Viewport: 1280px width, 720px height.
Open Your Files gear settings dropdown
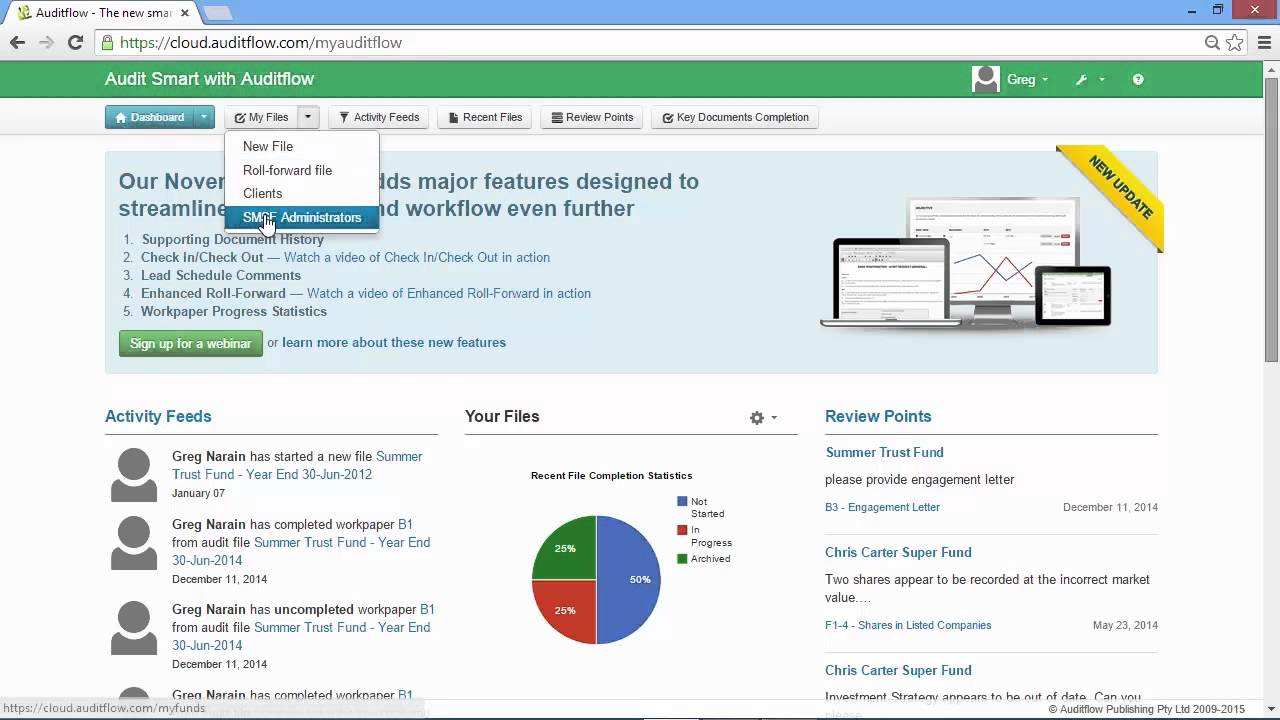(x=763, y=418)
